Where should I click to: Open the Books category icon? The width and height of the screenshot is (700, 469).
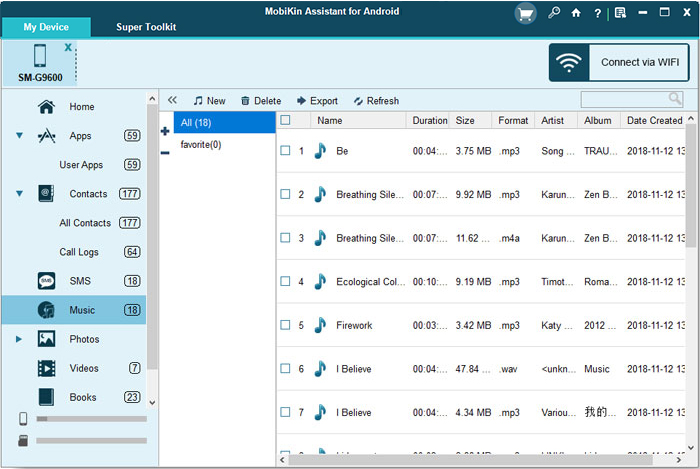(x=46, y=397)
